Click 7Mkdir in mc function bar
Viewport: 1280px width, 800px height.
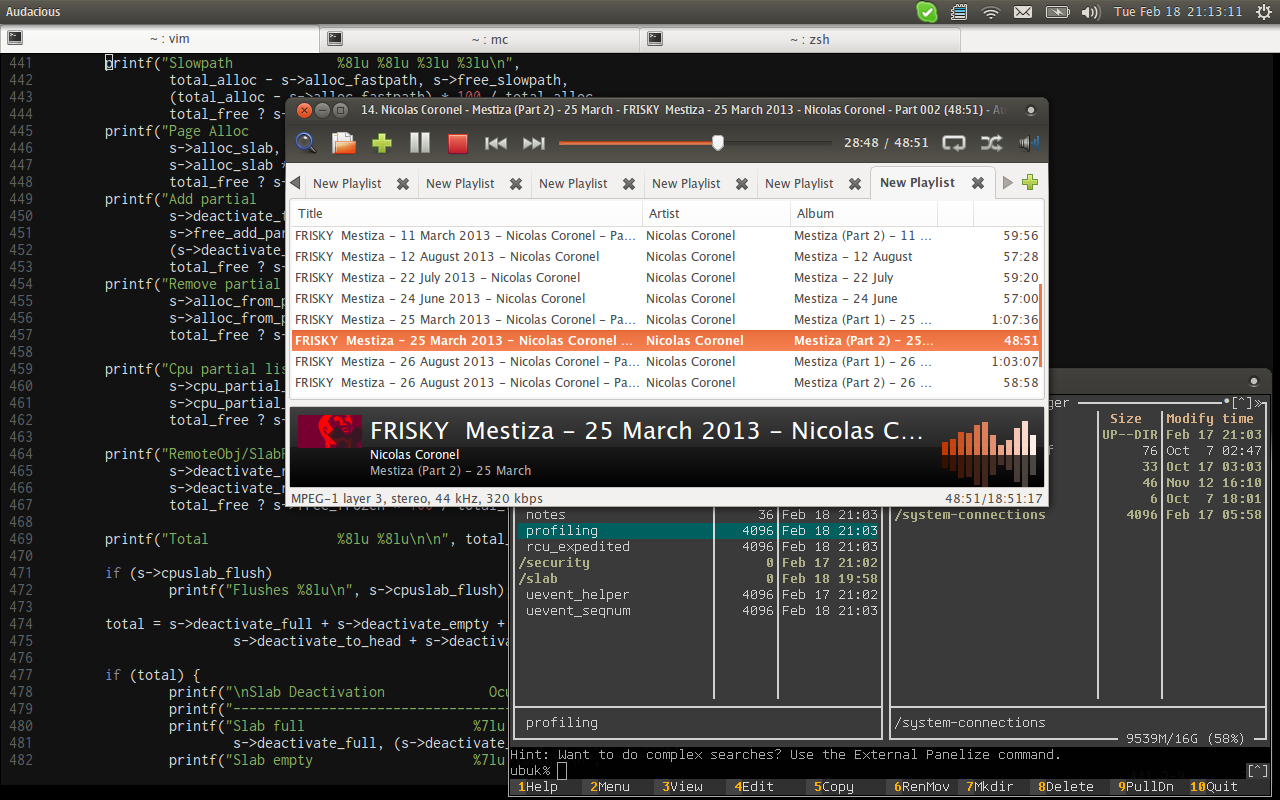(x=990, y=787)
